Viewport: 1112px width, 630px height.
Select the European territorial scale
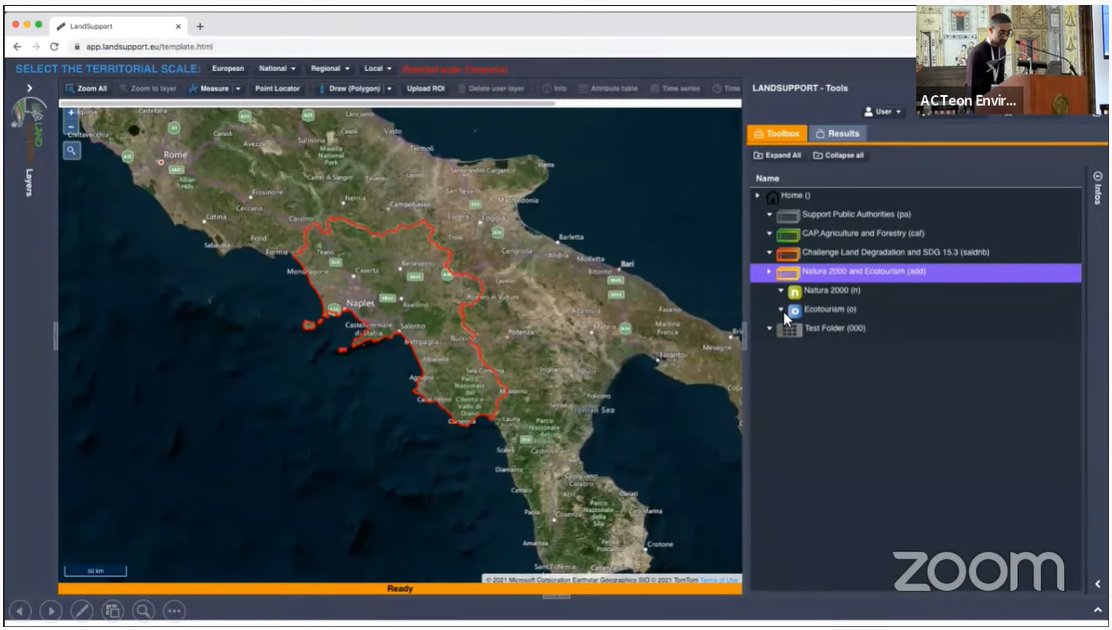pos(228,69)
